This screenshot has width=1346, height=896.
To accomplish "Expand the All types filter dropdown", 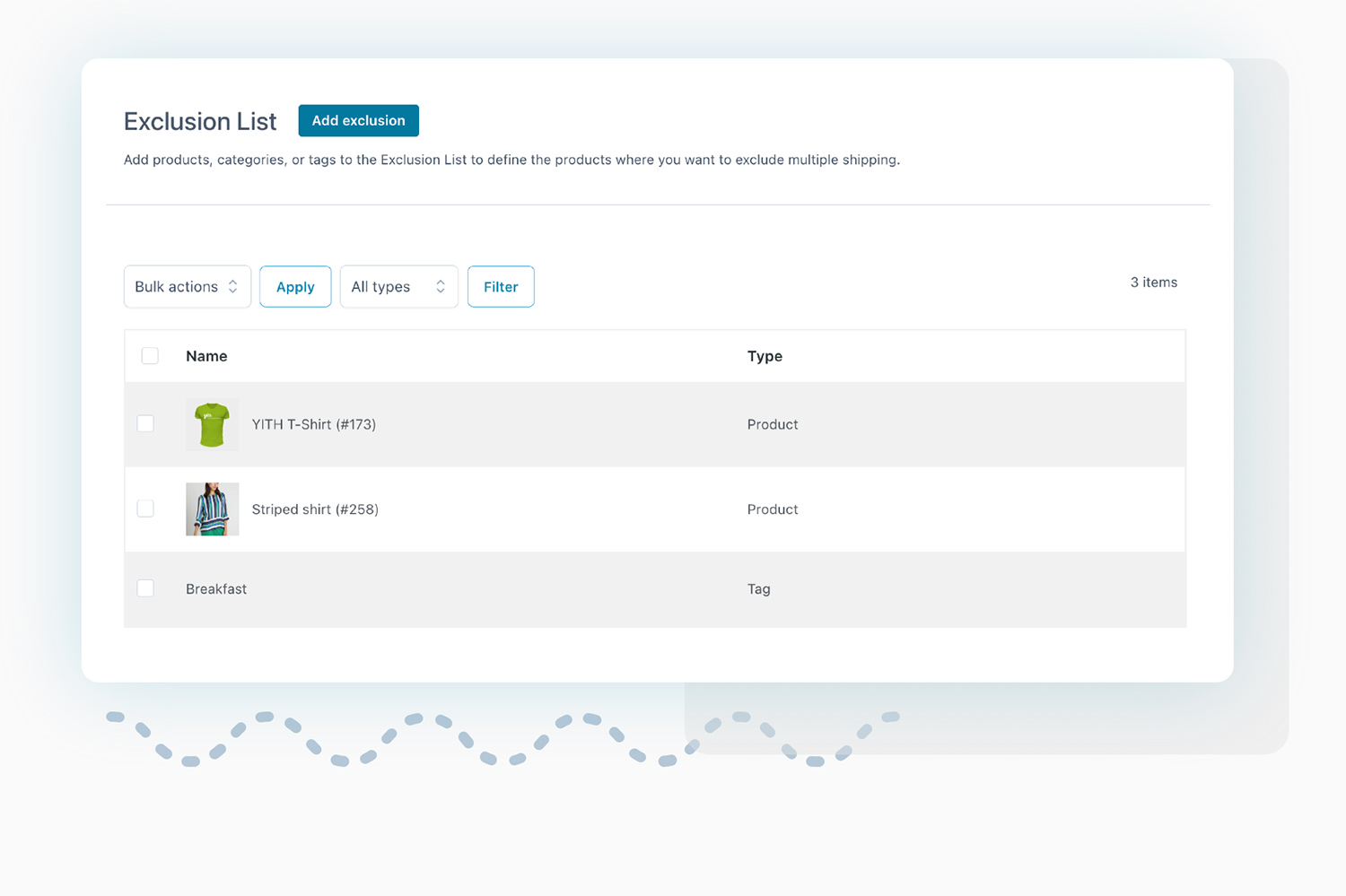I will pos(398,287).
